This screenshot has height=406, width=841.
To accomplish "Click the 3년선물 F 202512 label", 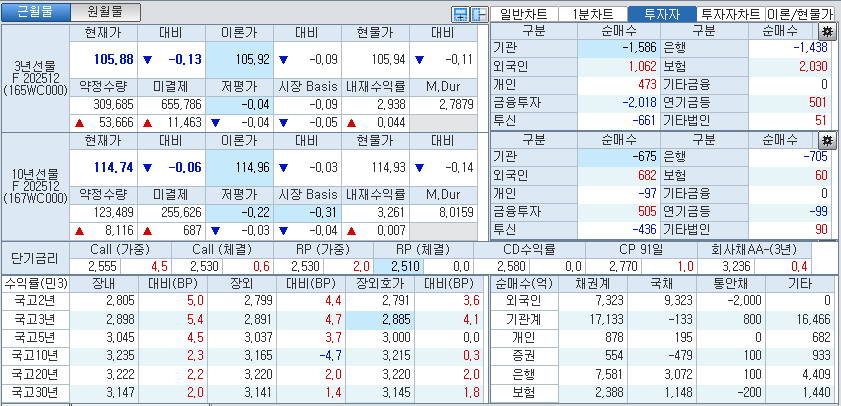I will point(35,79).
